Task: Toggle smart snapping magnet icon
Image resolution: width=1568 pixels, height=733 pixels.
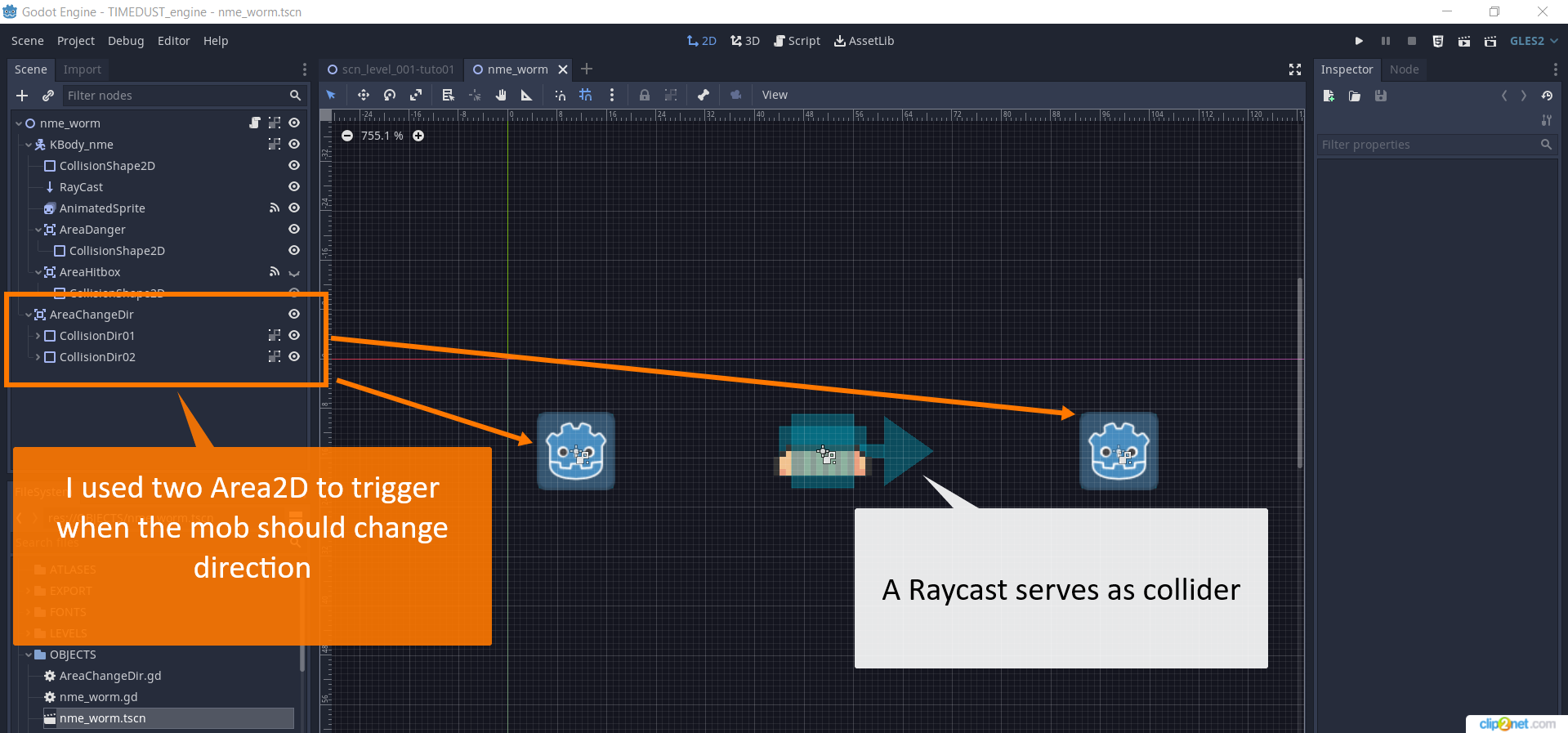Action: click(x=560, y=95)
